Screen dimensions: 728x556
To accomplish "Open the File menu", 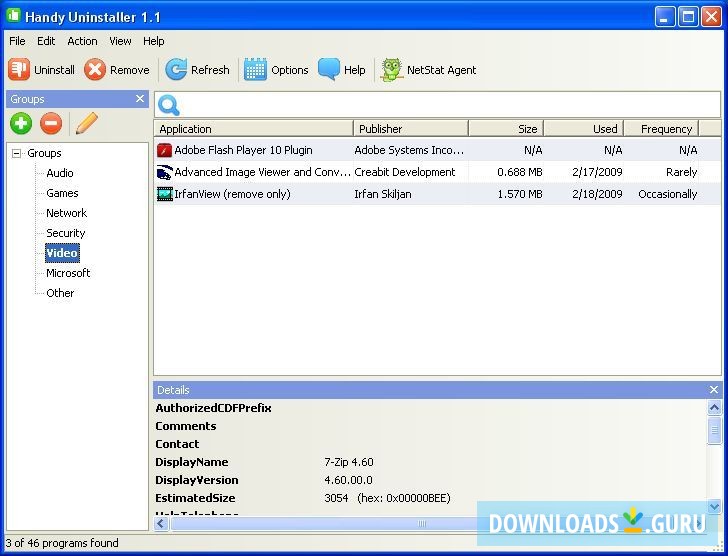I will 17,41.
